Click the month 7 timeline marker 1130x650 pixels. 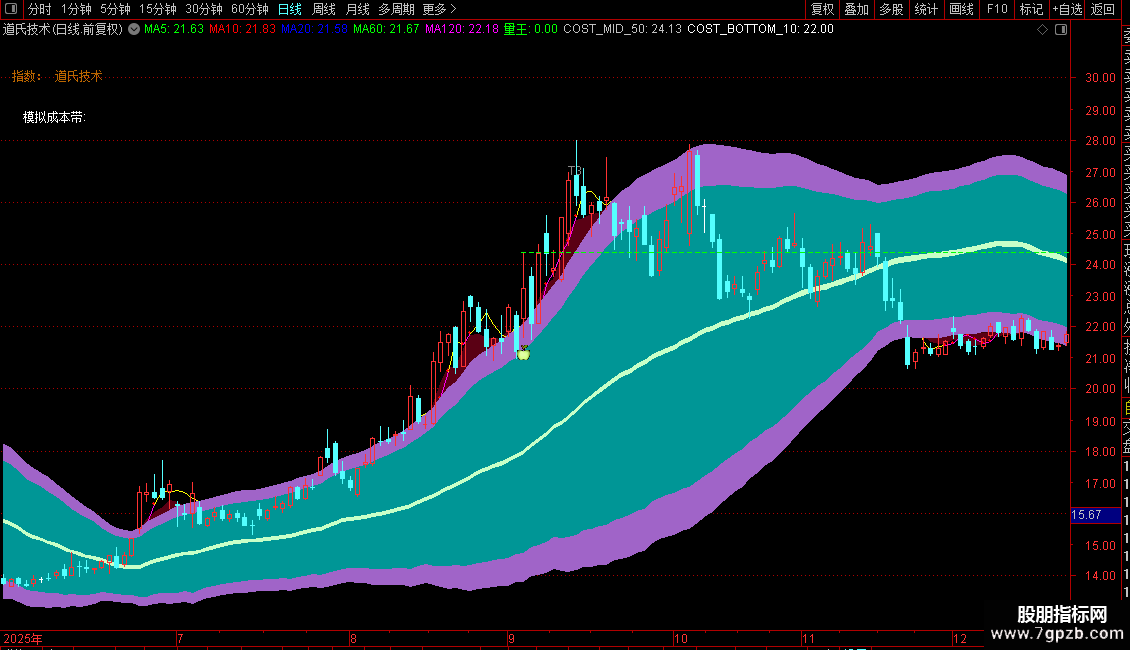(x=180, y=638)
